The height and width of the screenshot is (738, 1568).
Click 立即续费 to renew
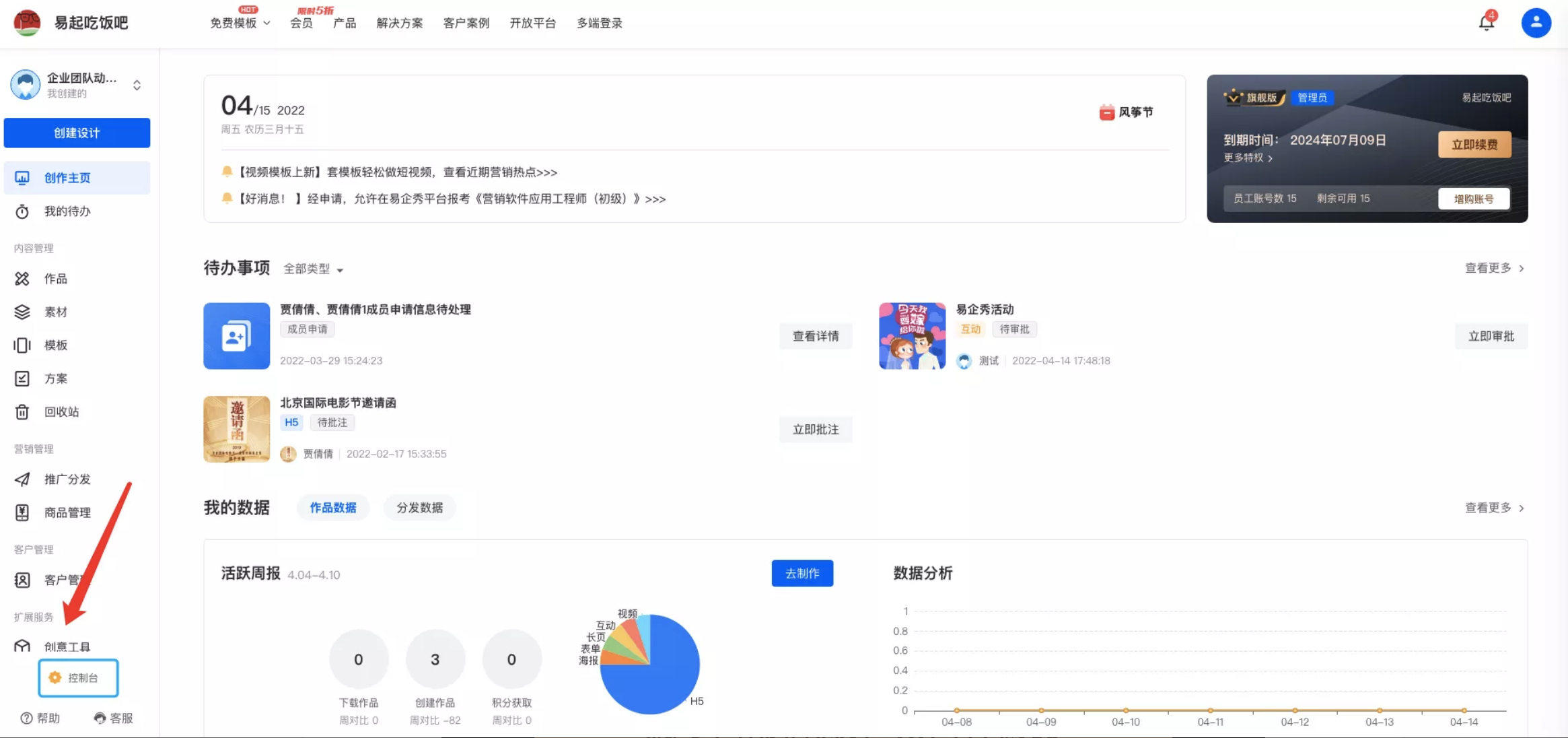click(1474, 145)
